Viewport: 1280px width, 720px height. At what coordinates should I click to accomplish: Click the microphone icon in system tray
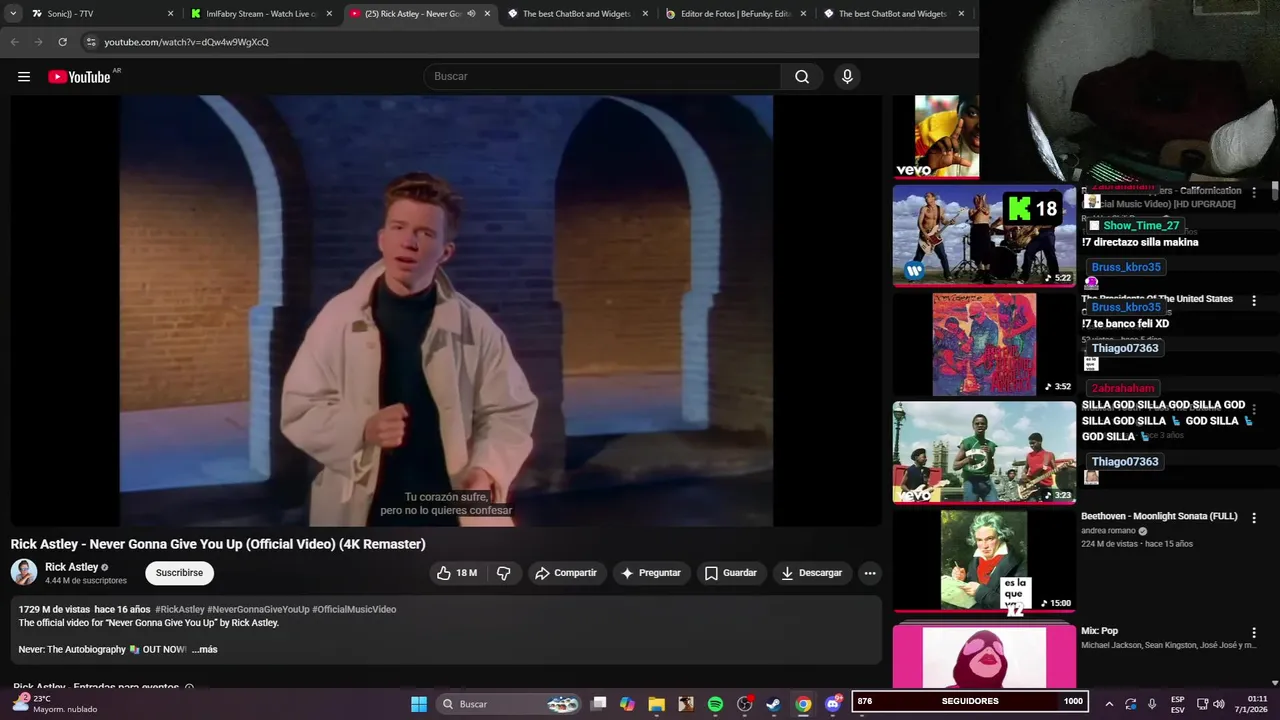click(x=1152, y=704)
